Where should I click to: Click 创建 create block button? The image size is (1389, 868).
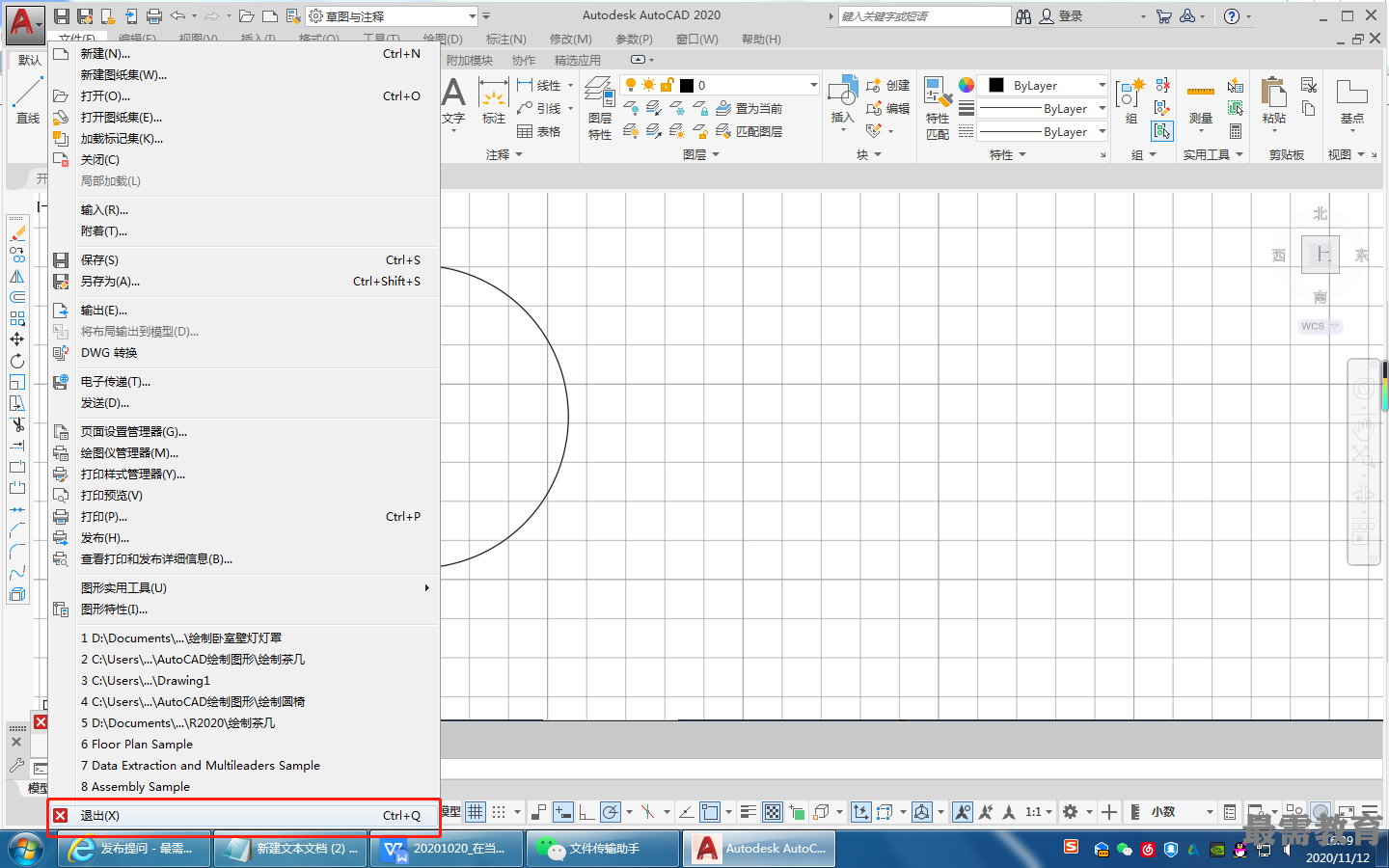point(888,85)
